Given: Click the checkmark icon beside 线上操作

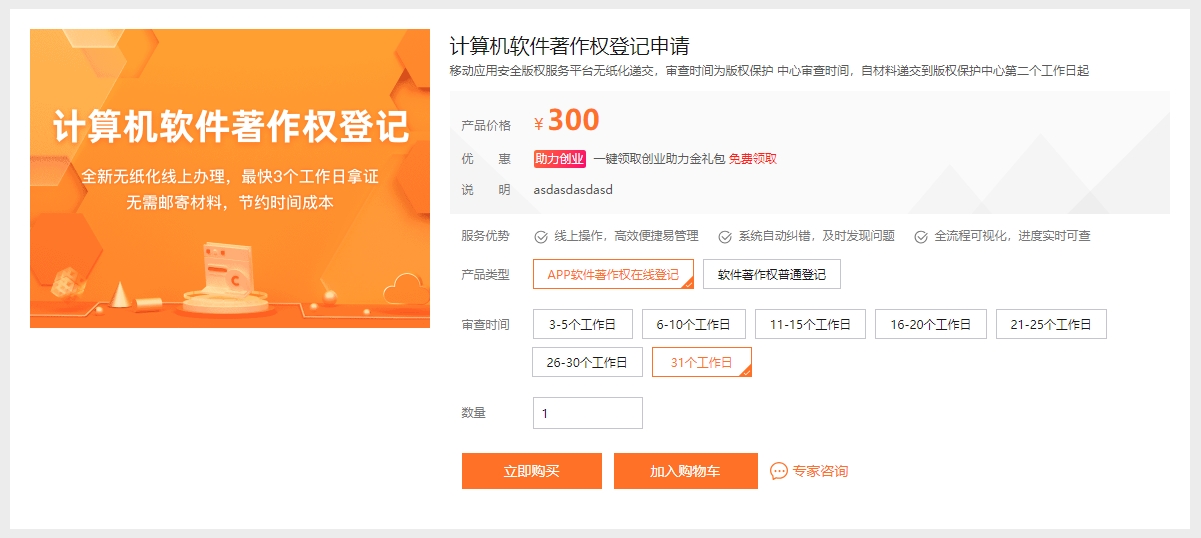Looking at the screenshot, I should click(x=541, y=237).
